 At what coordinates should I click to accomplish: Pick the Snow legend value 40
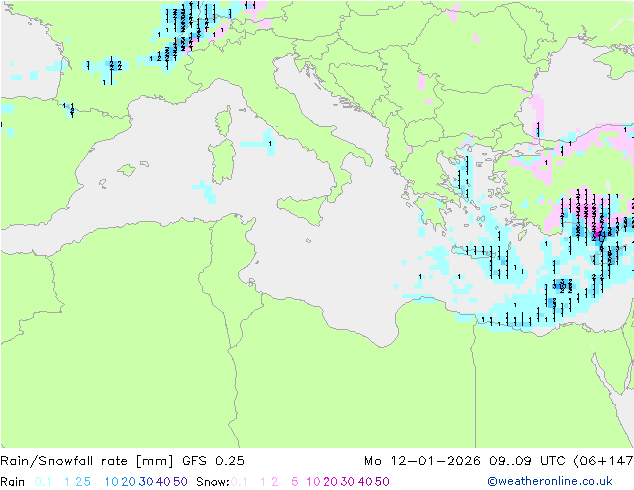point(365,482)
